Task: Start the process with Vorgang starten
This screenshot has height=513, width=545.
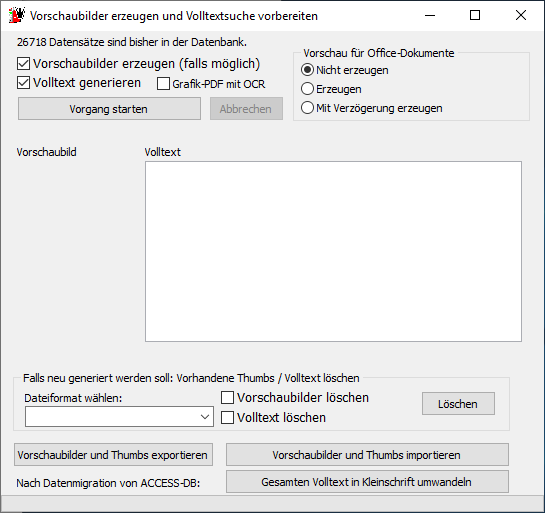Action: click(109, 109)
